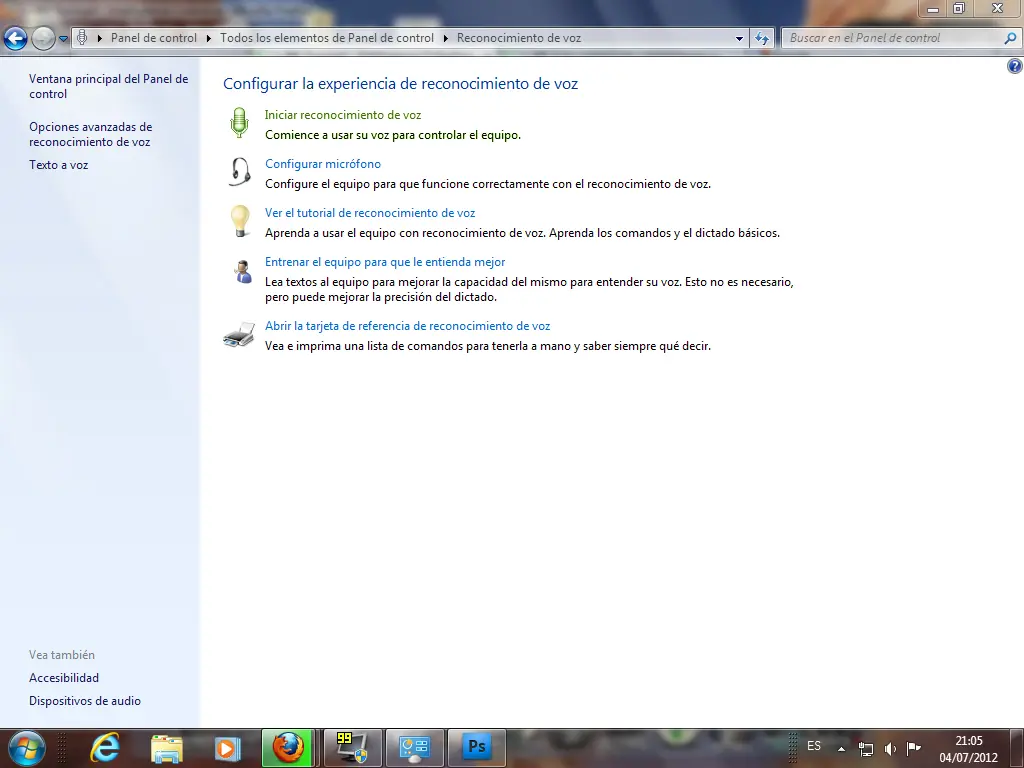
Task: Open the address bar history dropdown
Action: pyautogui.click(x=739, y=38)
